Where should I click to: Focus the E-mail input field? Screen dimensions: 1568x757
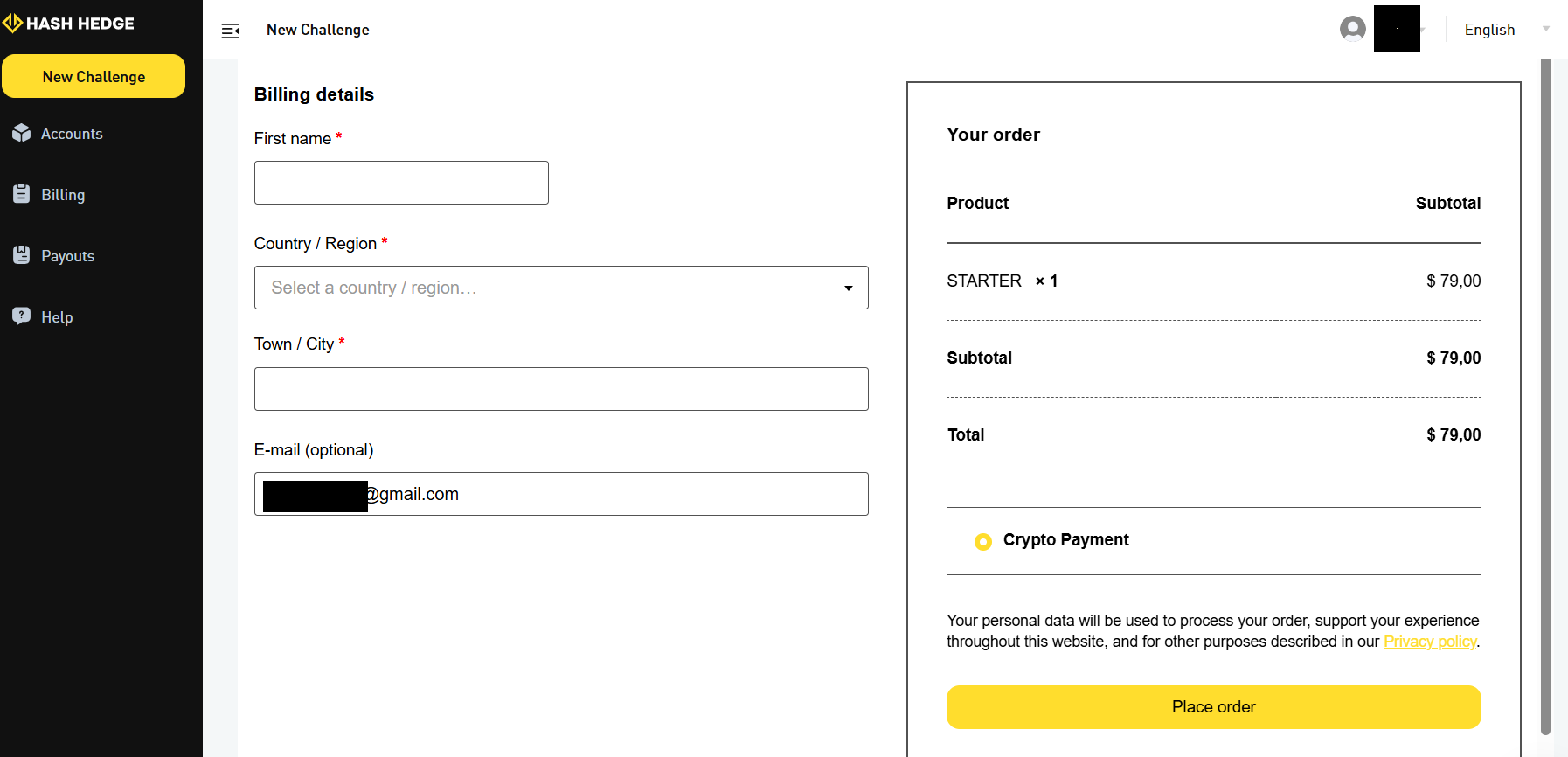tap(561, 494)
